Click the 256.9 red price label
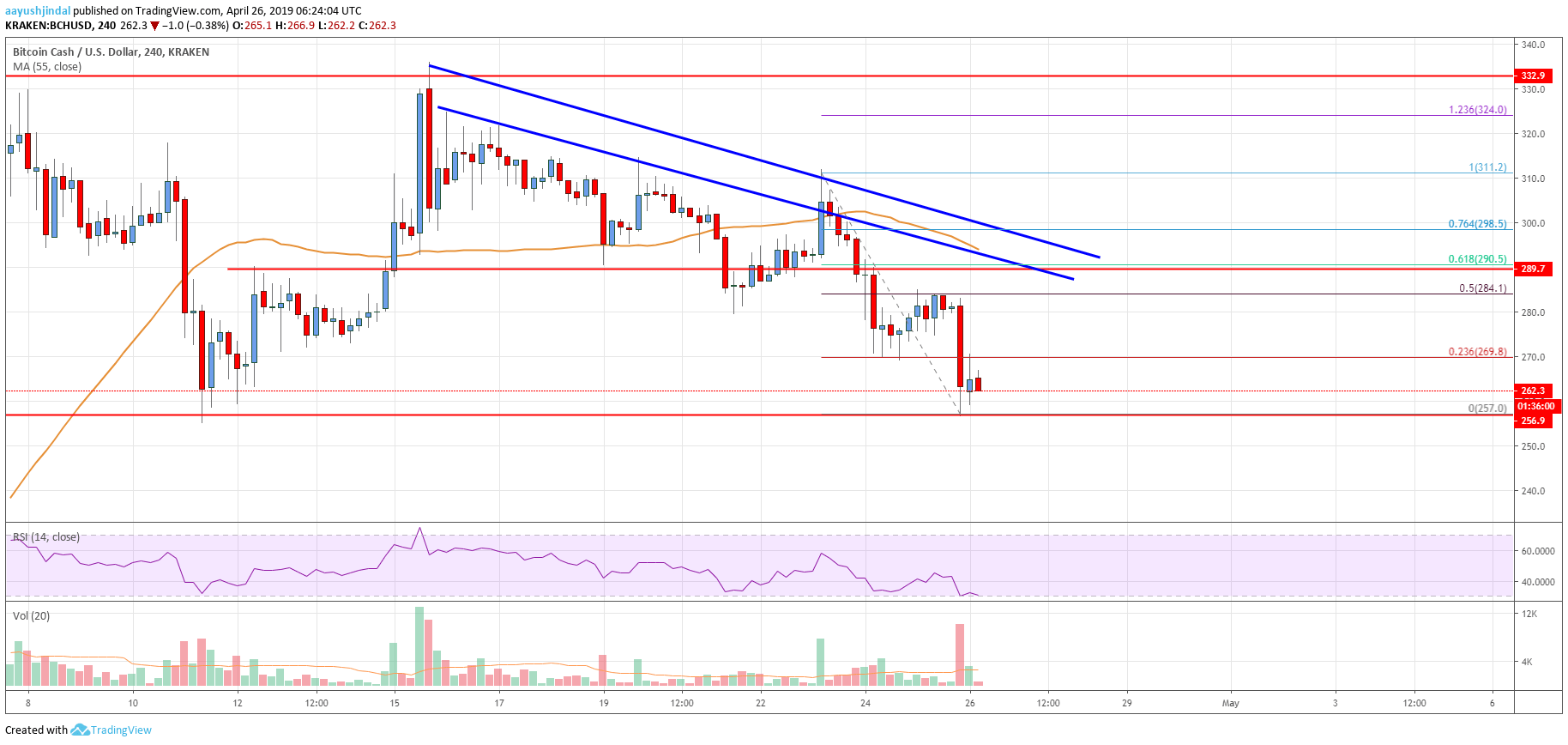1568x745 pixels. click(x=1533, y=421)
